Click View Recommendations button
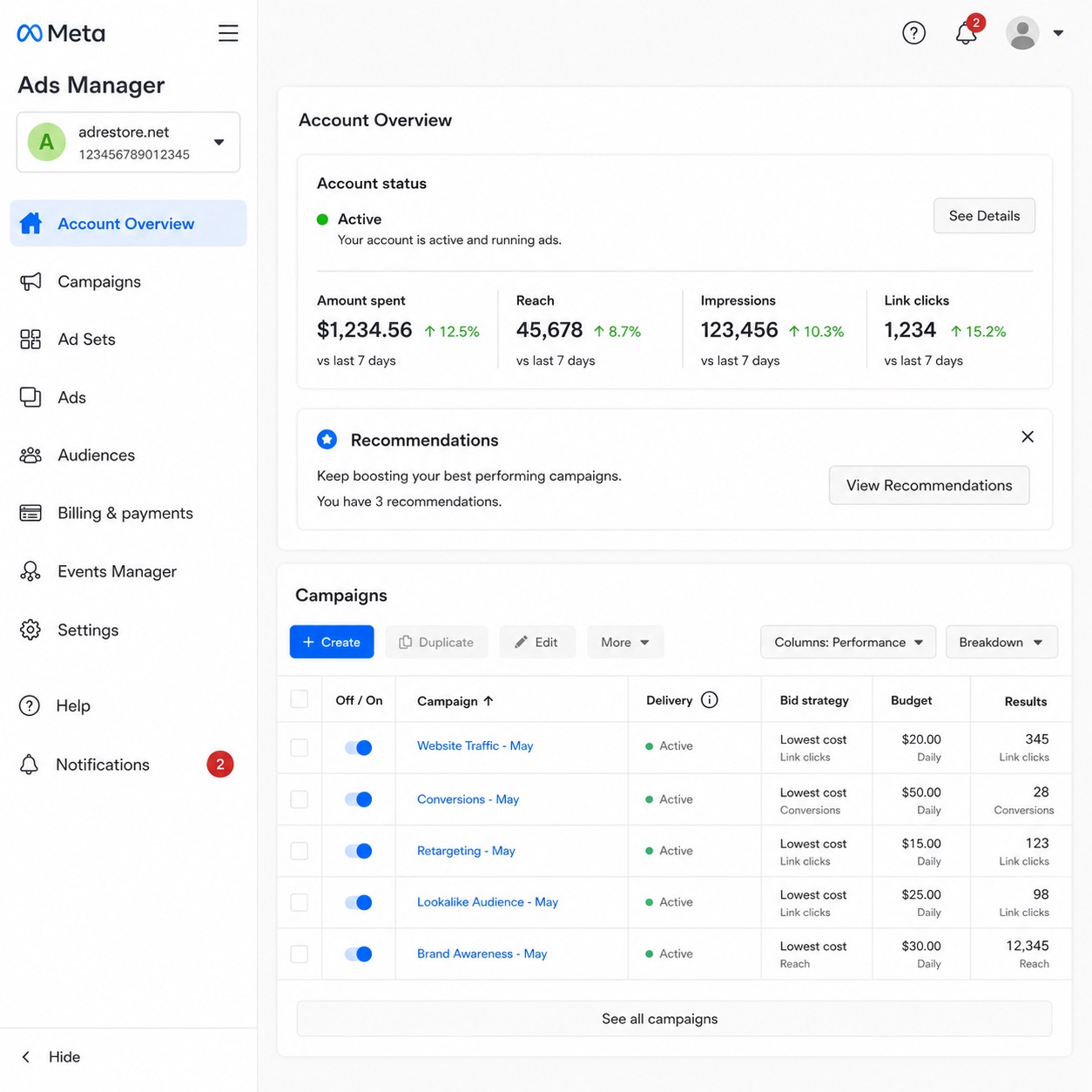This screenshot has width=1092, height=1092. point(929,485)
